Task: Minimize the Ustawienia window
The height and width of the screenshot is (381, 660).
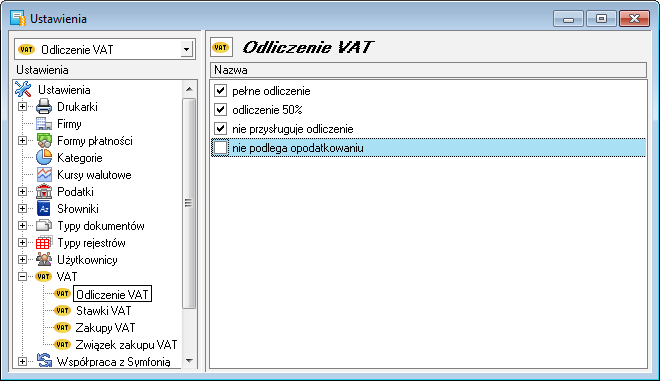Action: pos(568,19)
